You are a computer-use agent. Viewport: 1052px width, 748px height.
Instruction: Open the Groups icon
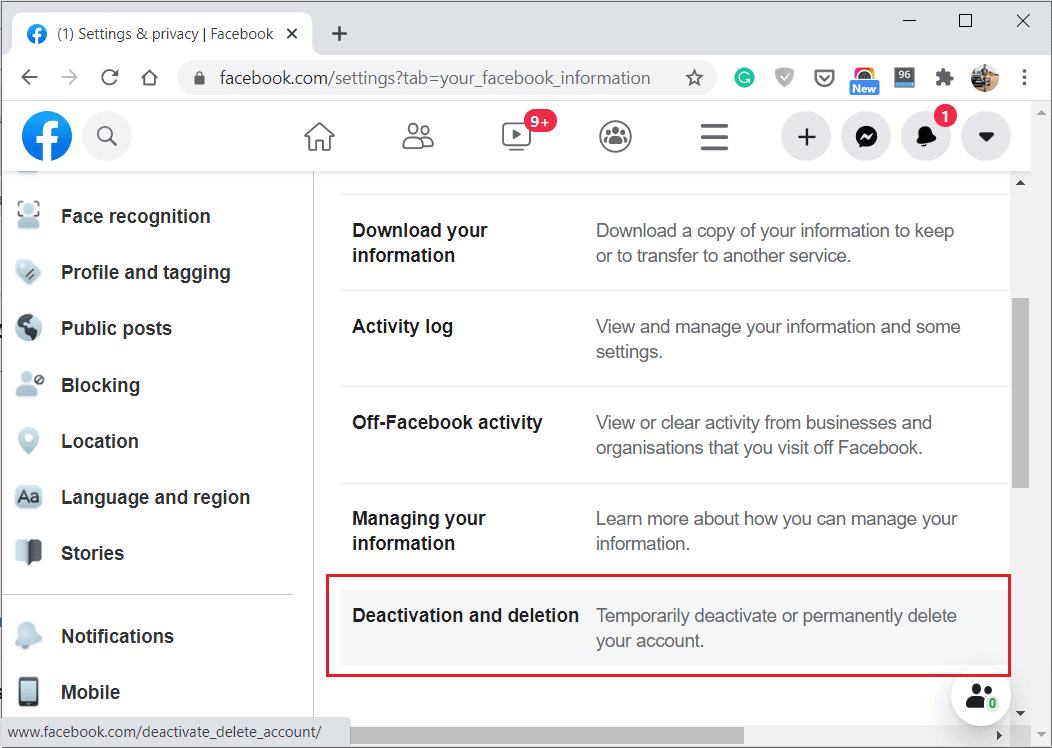click(x=615, y=136)
